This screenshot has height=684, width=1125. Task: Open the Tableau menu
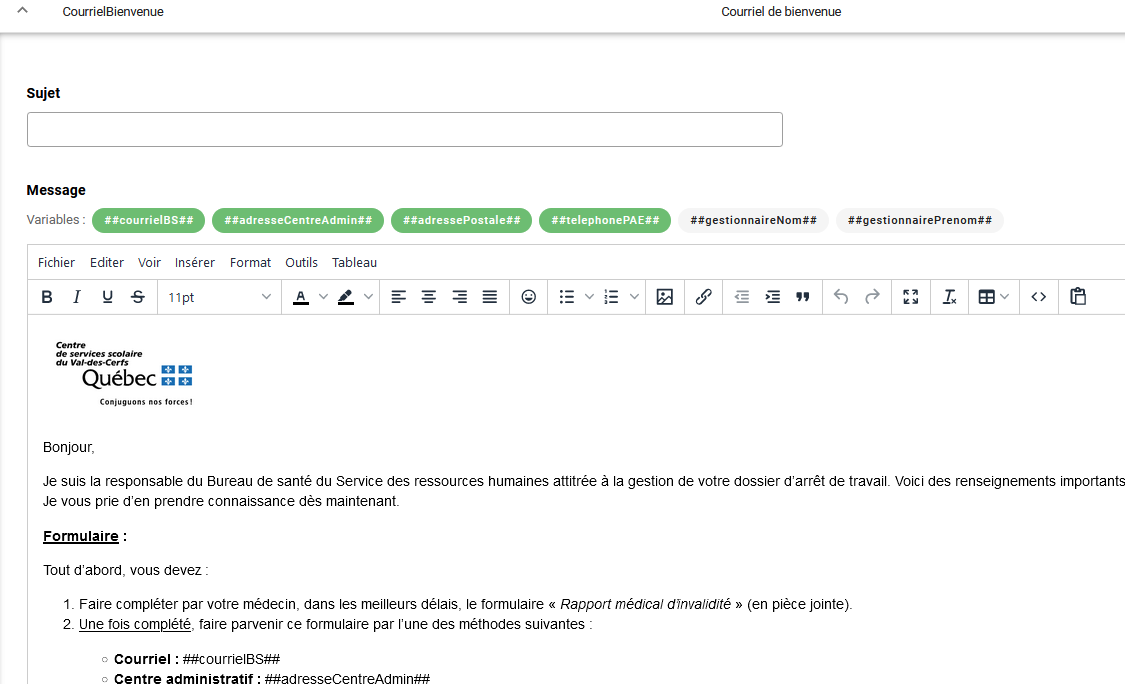(354, 262)
